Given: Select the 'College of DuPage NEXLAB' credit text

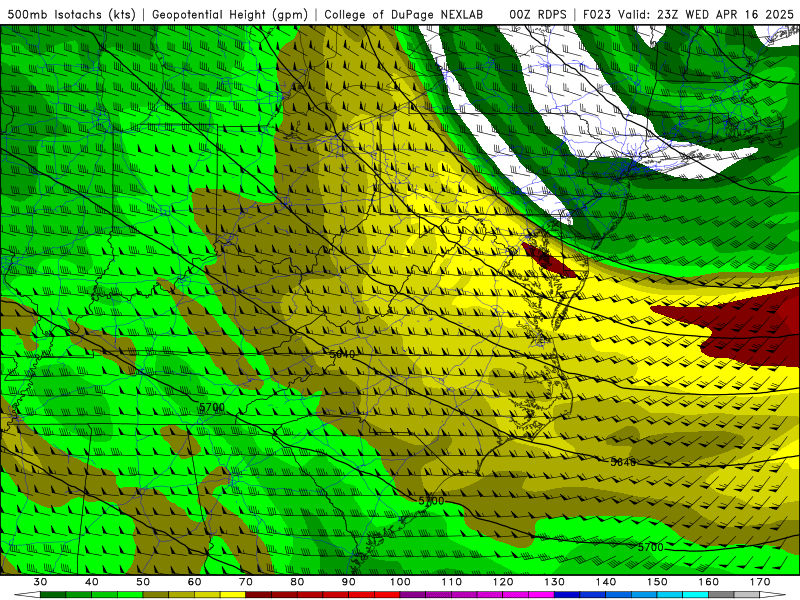Looking at the screenshot, I should click(404, 14).
